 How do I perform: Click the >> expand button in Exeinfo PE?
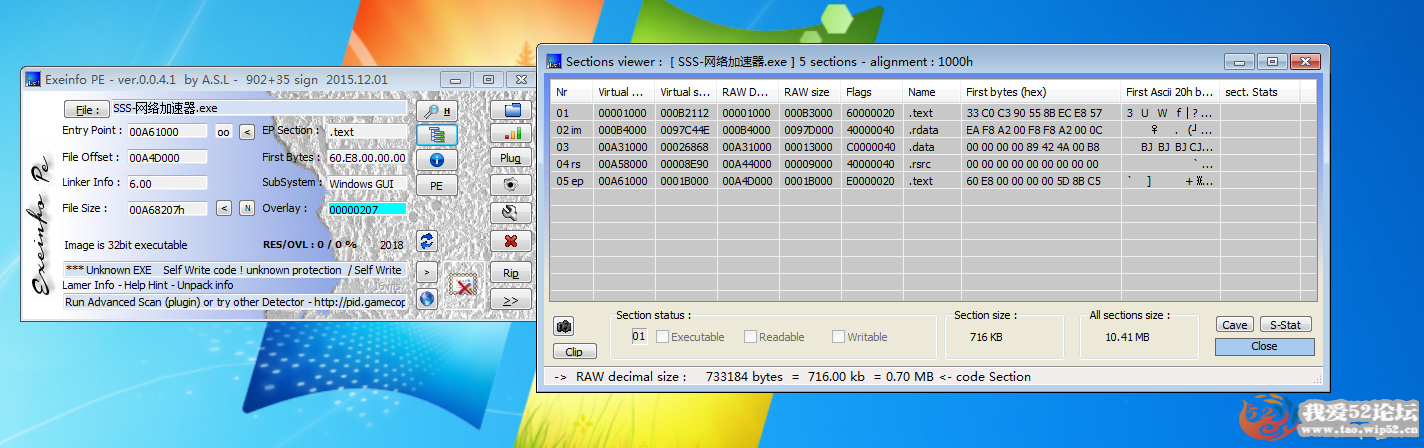pyautogui.click(x=511, y=300)
